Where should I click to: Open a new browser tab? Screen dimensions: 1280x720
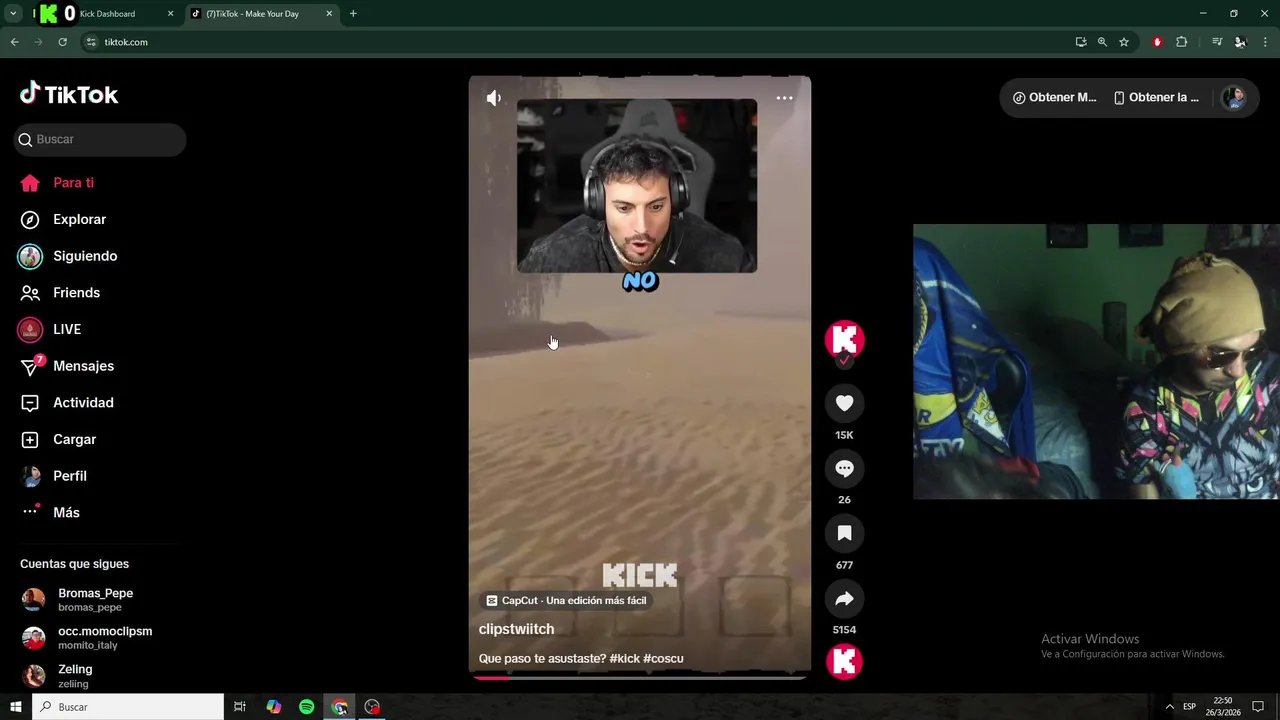coord(353,14)
